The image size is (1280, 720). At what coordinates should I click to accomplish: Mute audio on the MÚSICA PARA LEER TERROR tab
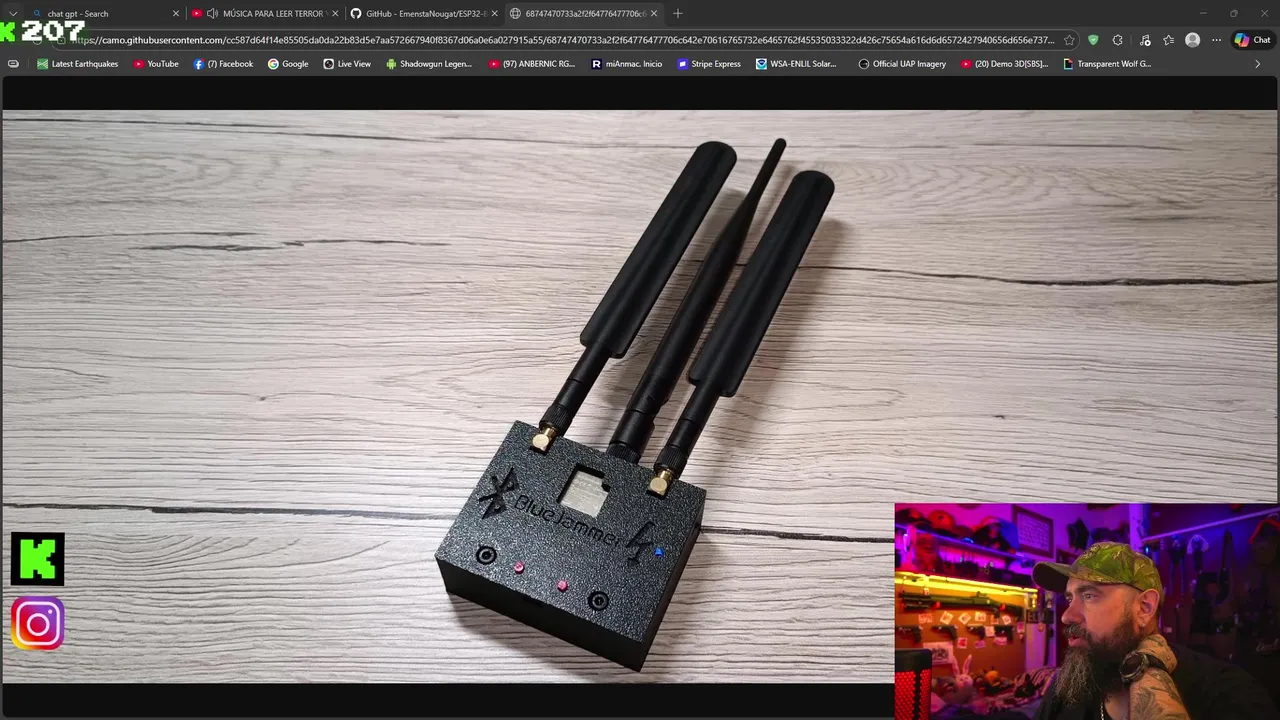212,13
